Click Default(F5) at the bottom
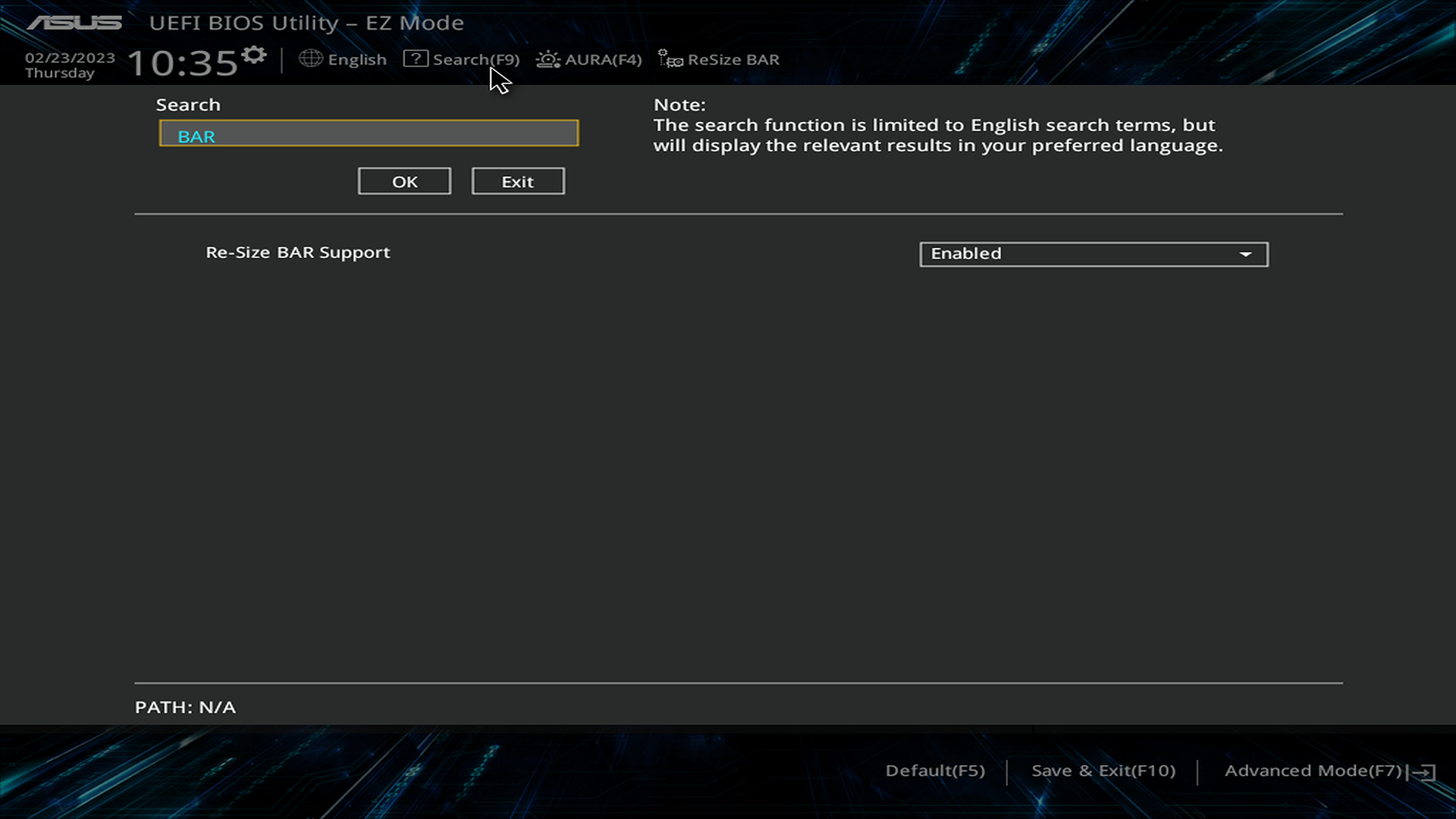 click(x=935, y=770)
